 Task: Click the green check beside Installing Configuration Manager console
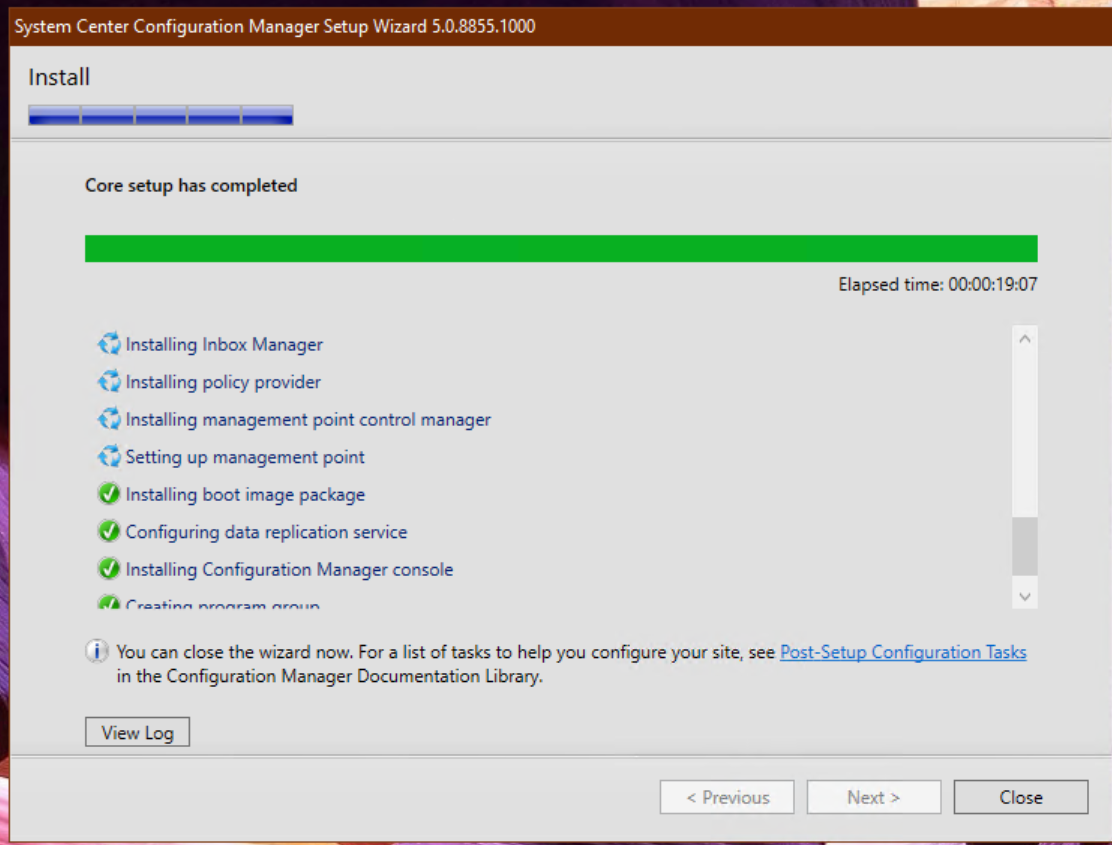(x=109, y=569)
